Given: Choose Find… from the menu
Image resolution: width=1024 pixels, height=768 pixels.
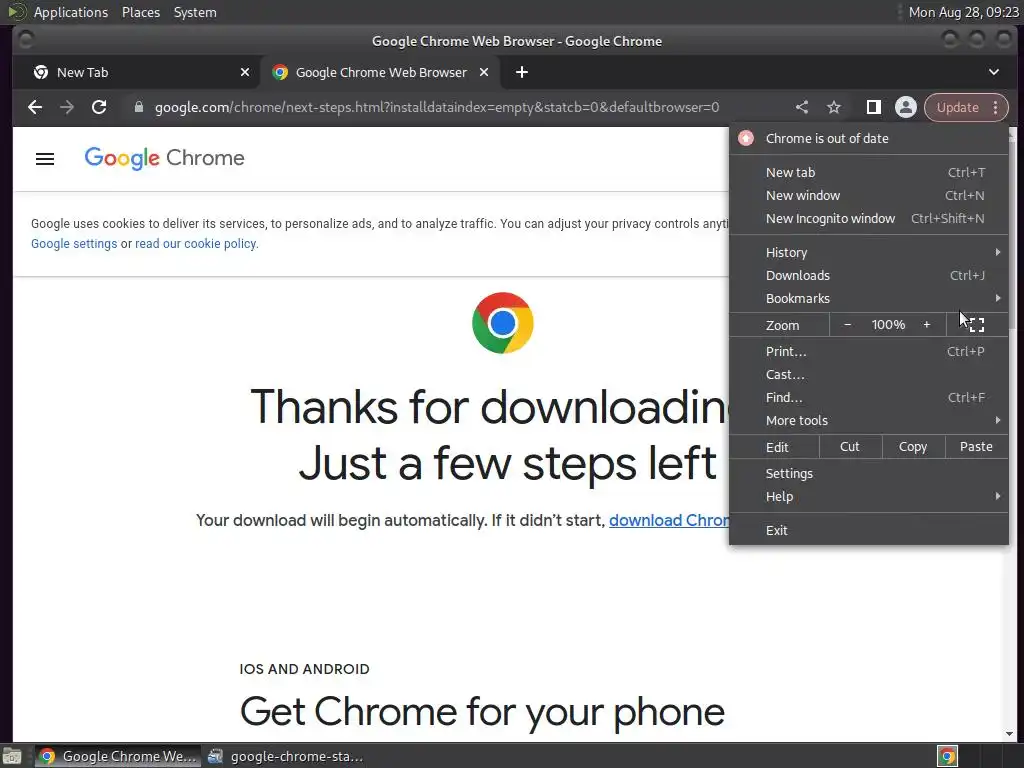Looking at the screenshot, I should pyautogui.click(x=869, y=398).
